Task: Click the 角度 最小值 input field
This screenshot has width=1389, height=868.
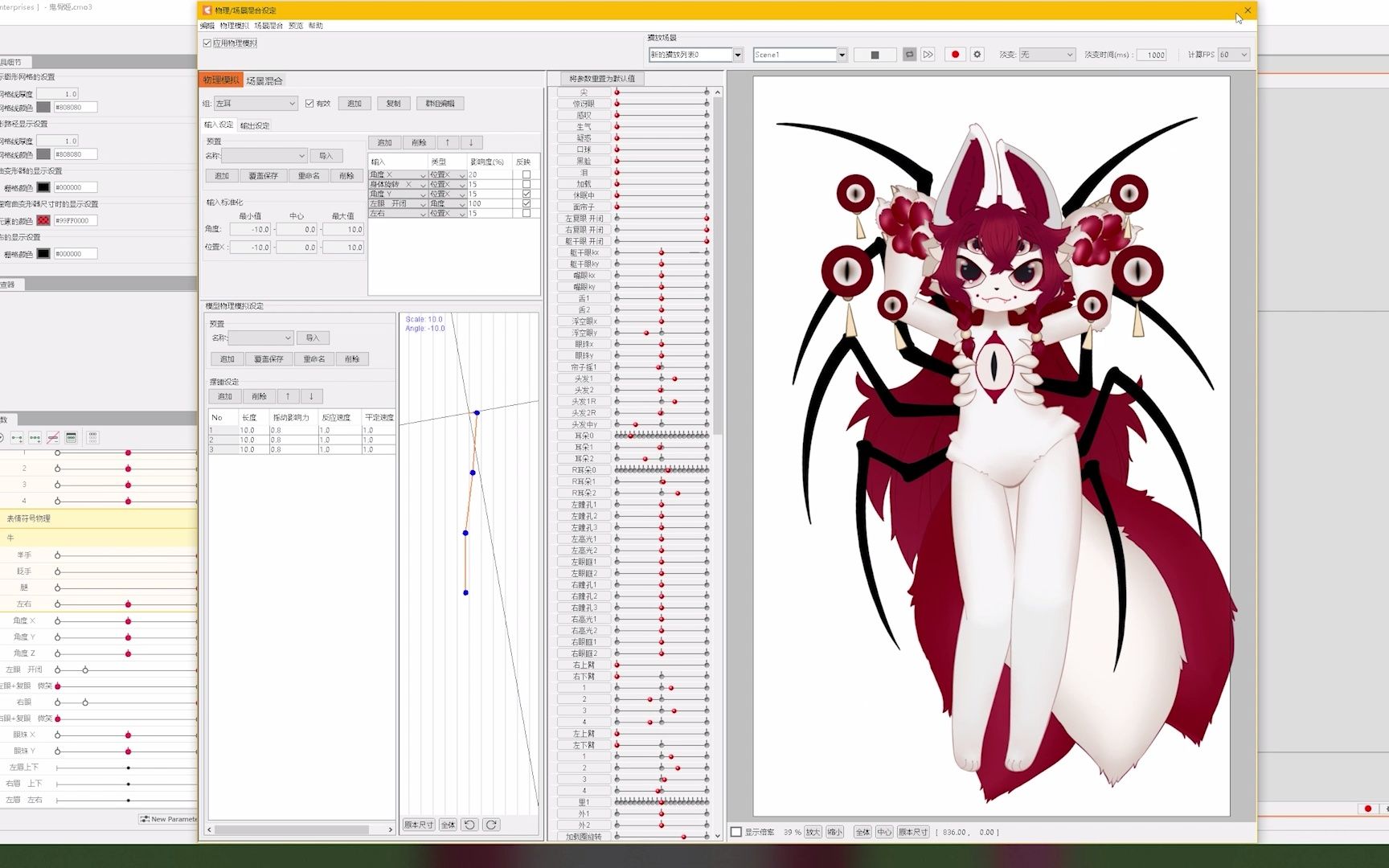Action: (x=252, y=230)
